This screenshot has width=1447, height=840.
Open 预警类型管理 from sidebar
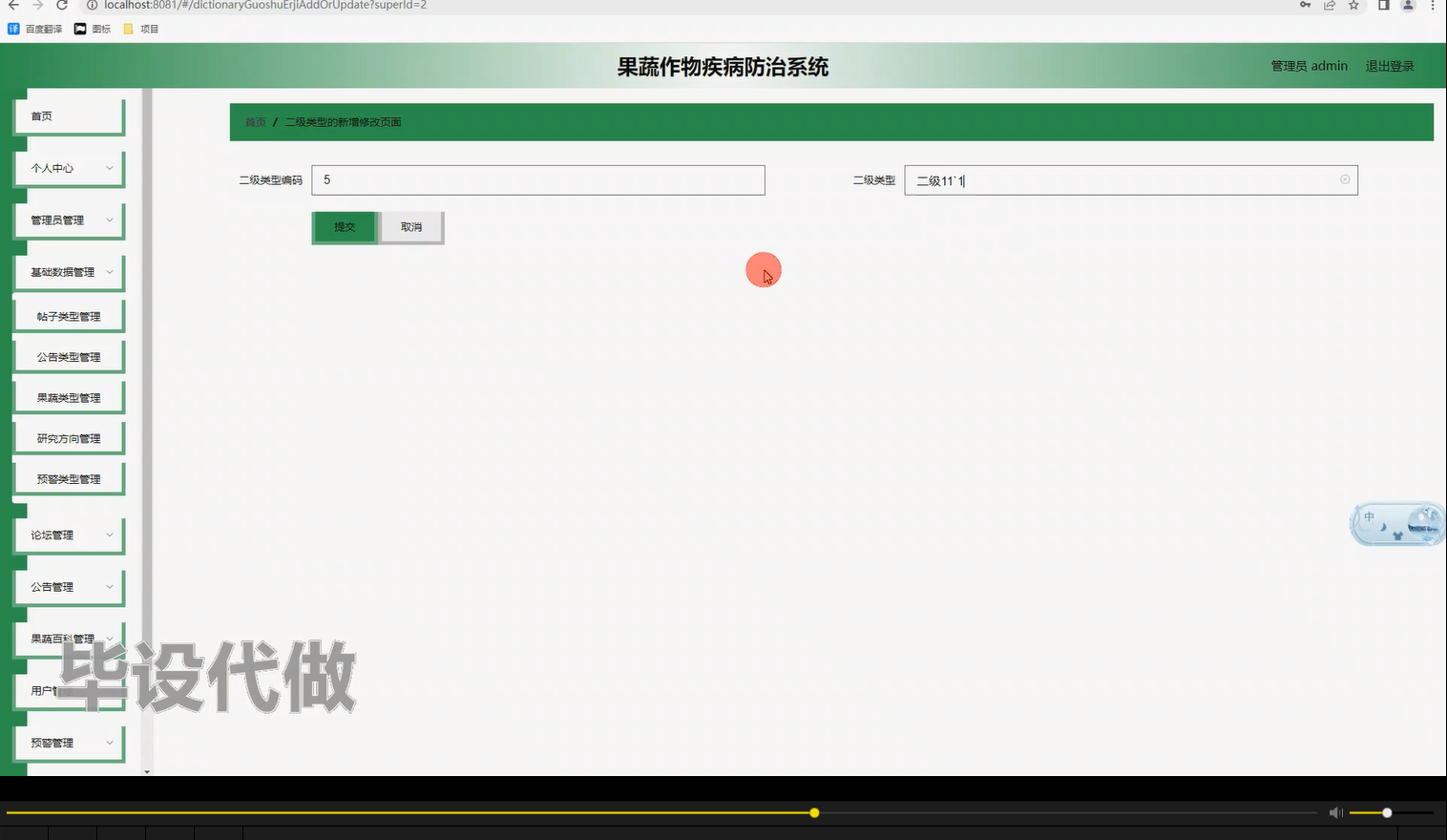click(x=68, y=477)
